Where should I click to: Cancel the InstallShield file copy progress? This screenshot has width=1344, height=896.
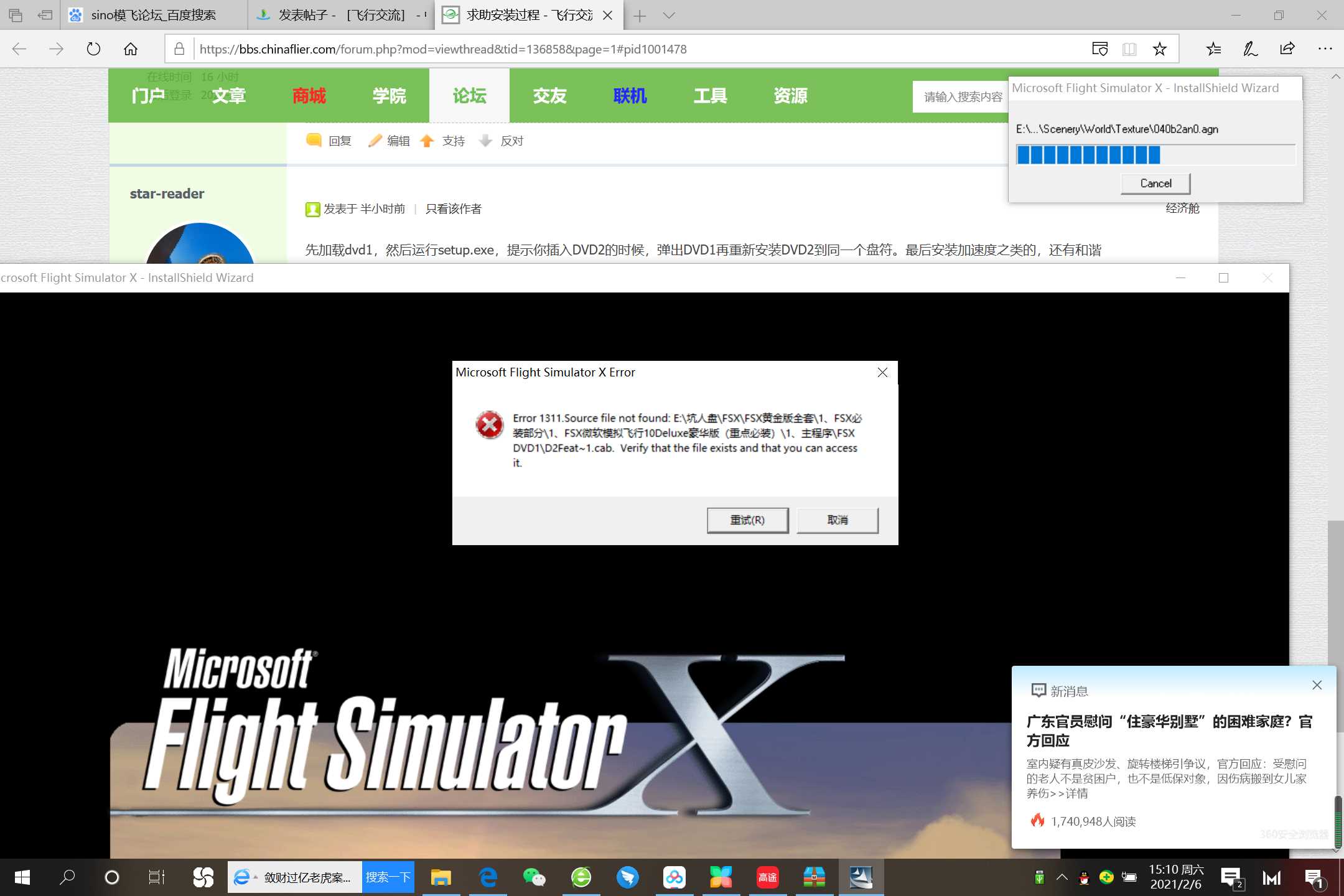[x=1155, y=184]
